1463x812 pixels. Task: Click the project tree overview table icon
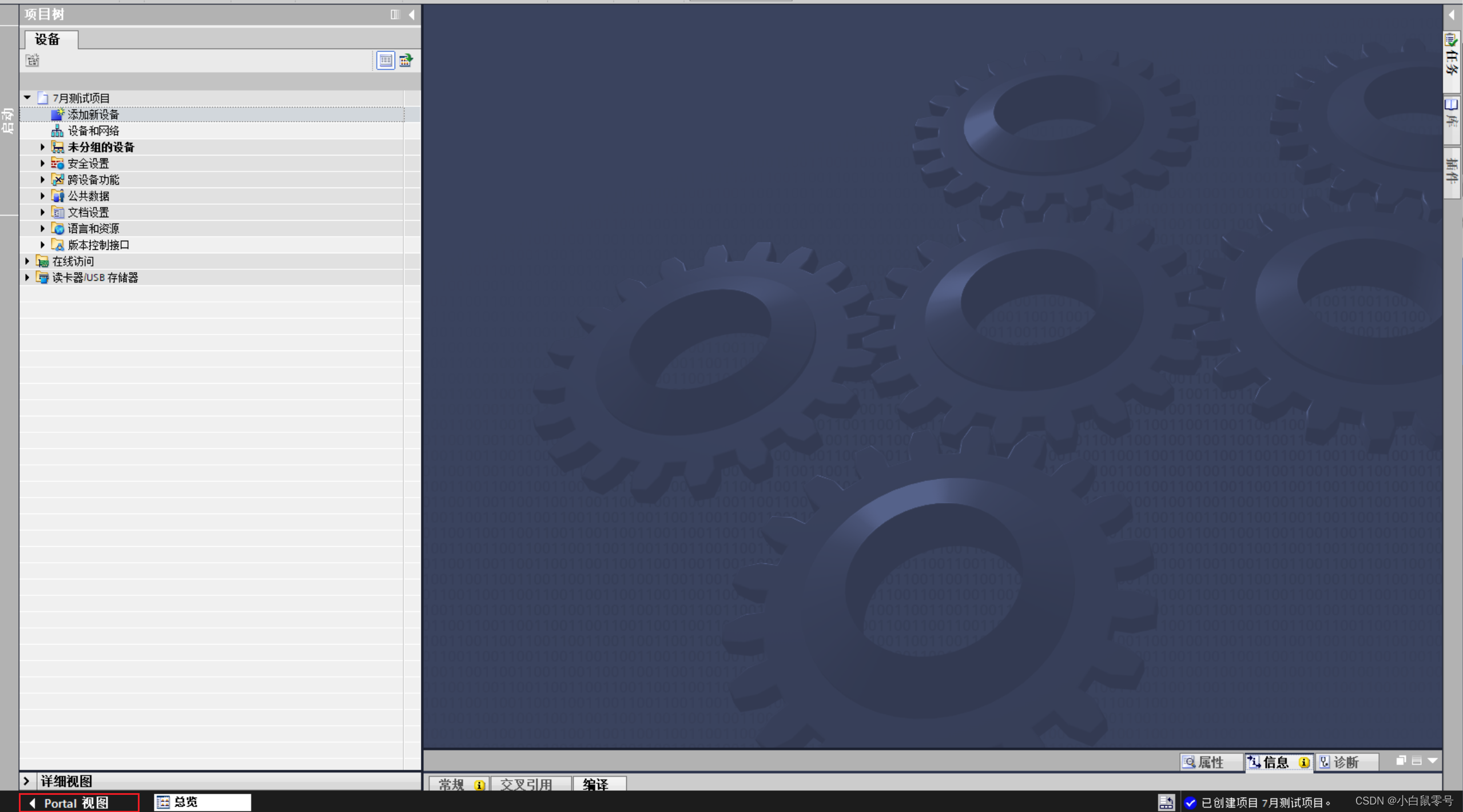(x=385, y=60)
